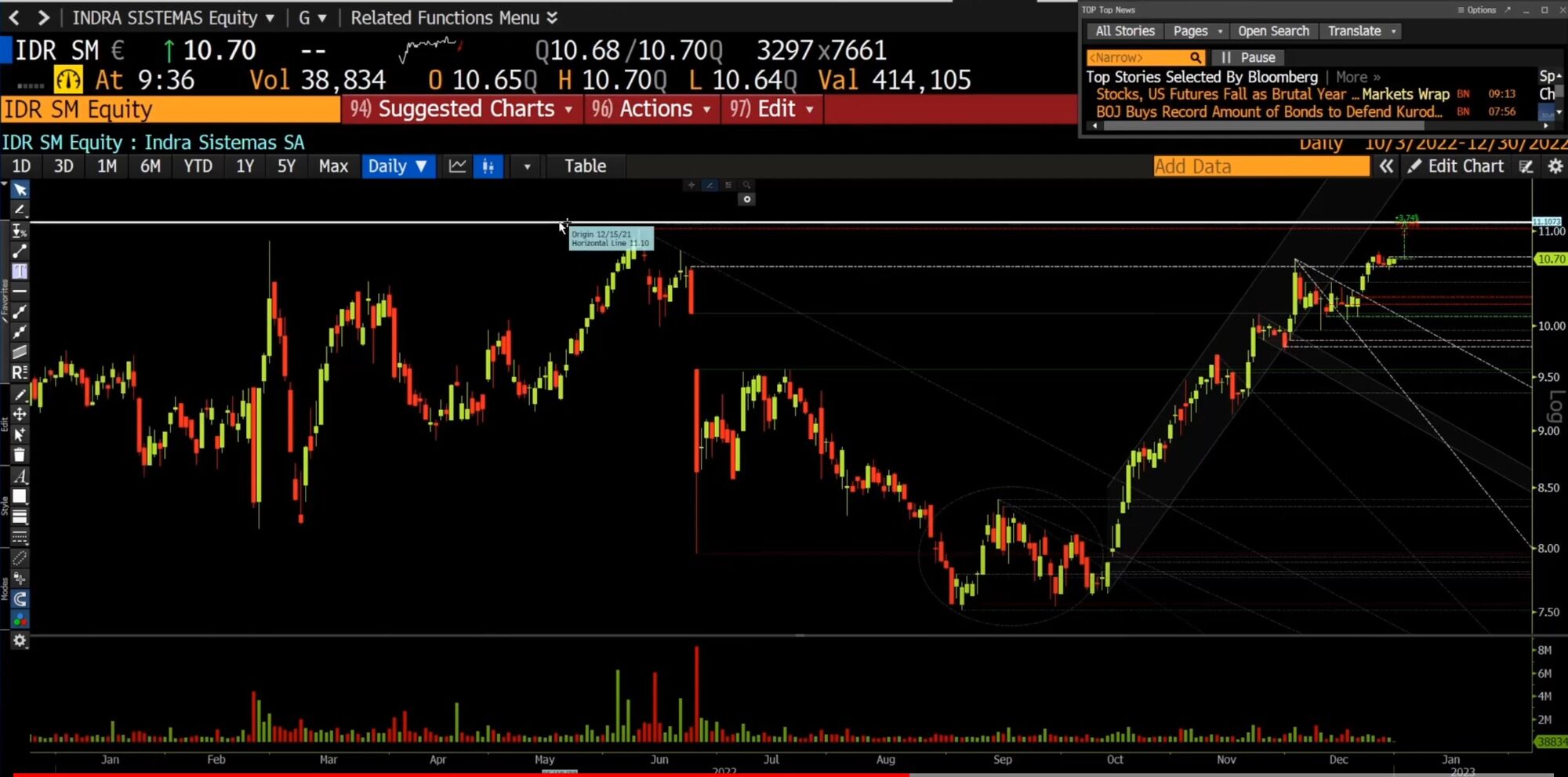This screenshot has width=1568, height=777.
Task: Toggle the lock drawing mode icon
Action: [20, 579]
